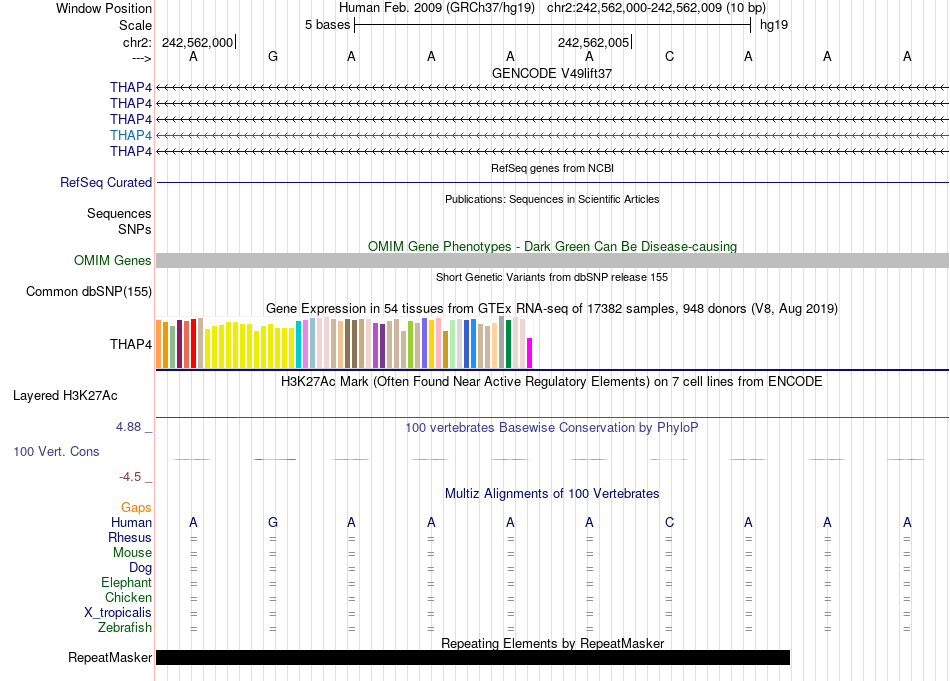950x681 pixels.
Task: Open the 'H3K27Ac Mark' ENCODE track title
Action: point(552,382)
